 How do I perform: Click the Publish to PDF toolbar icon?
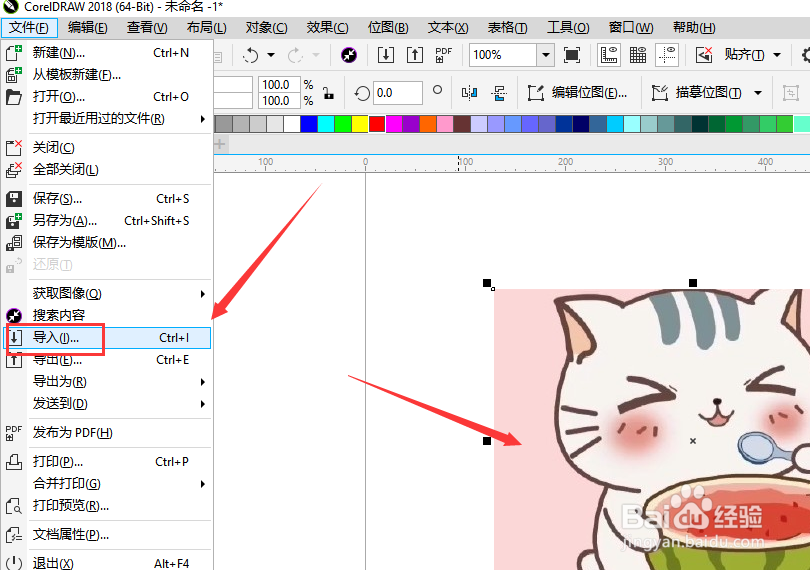[x=443, y=55]
